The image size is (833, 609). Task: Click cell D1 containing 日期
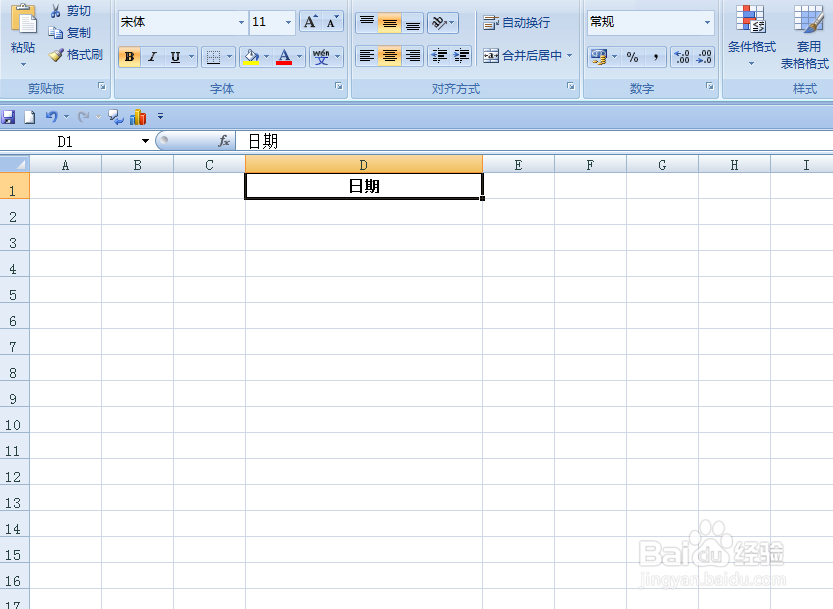[x=364, y=186]
